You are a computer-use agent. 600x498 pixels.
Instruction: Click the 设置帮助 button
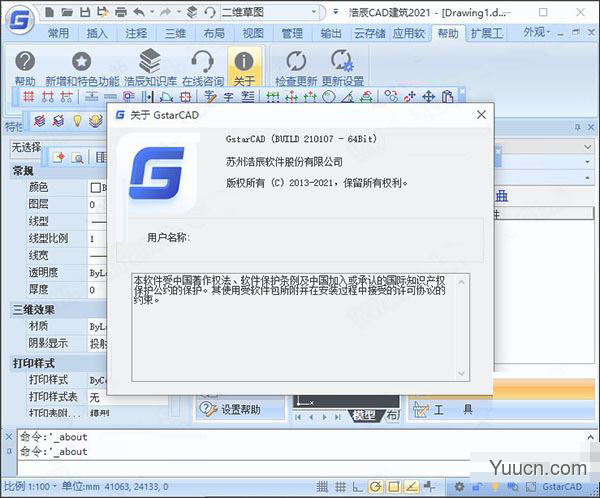(240, 410)
